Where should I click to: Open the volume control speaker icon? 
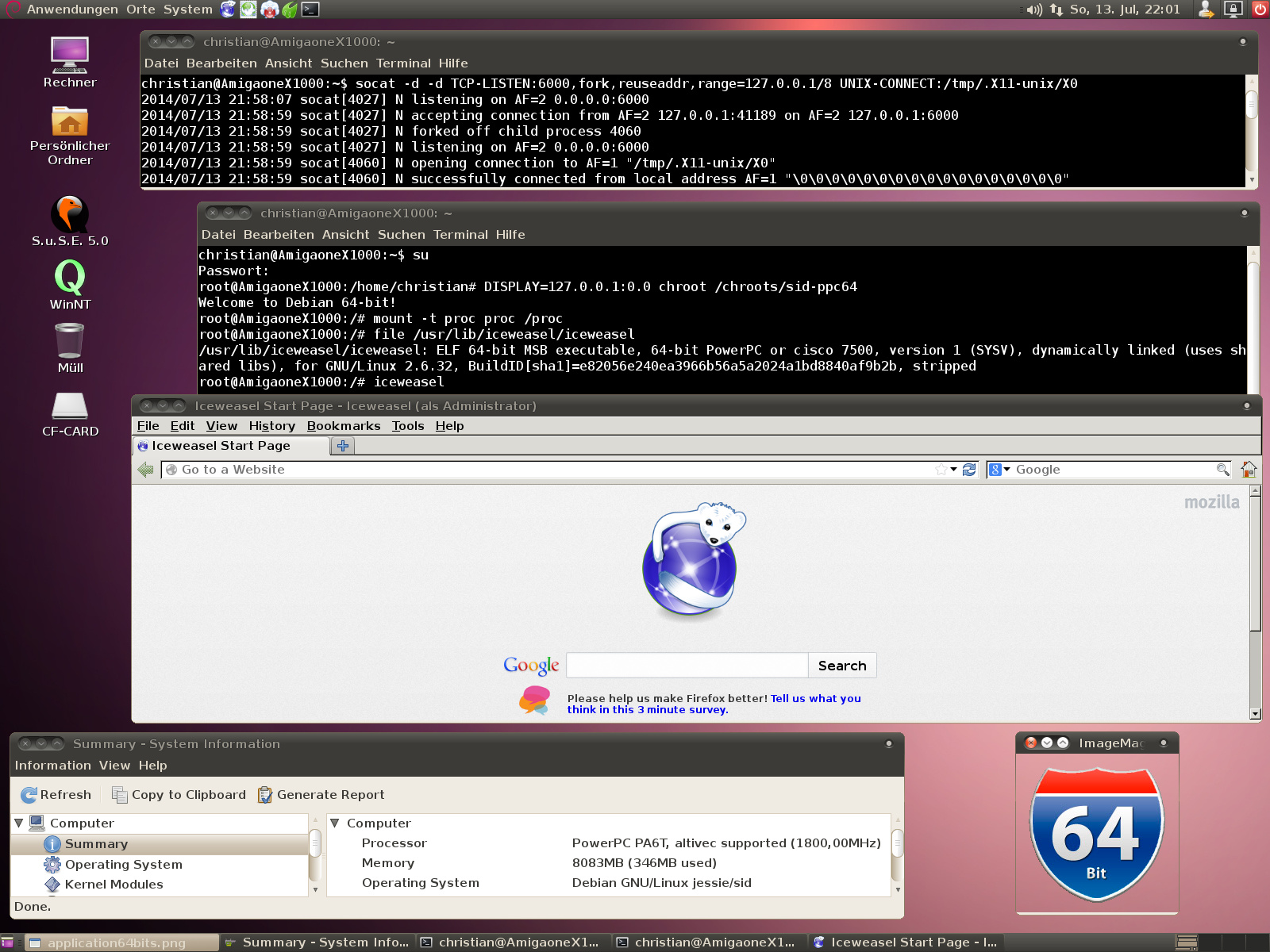point(1033,10)
